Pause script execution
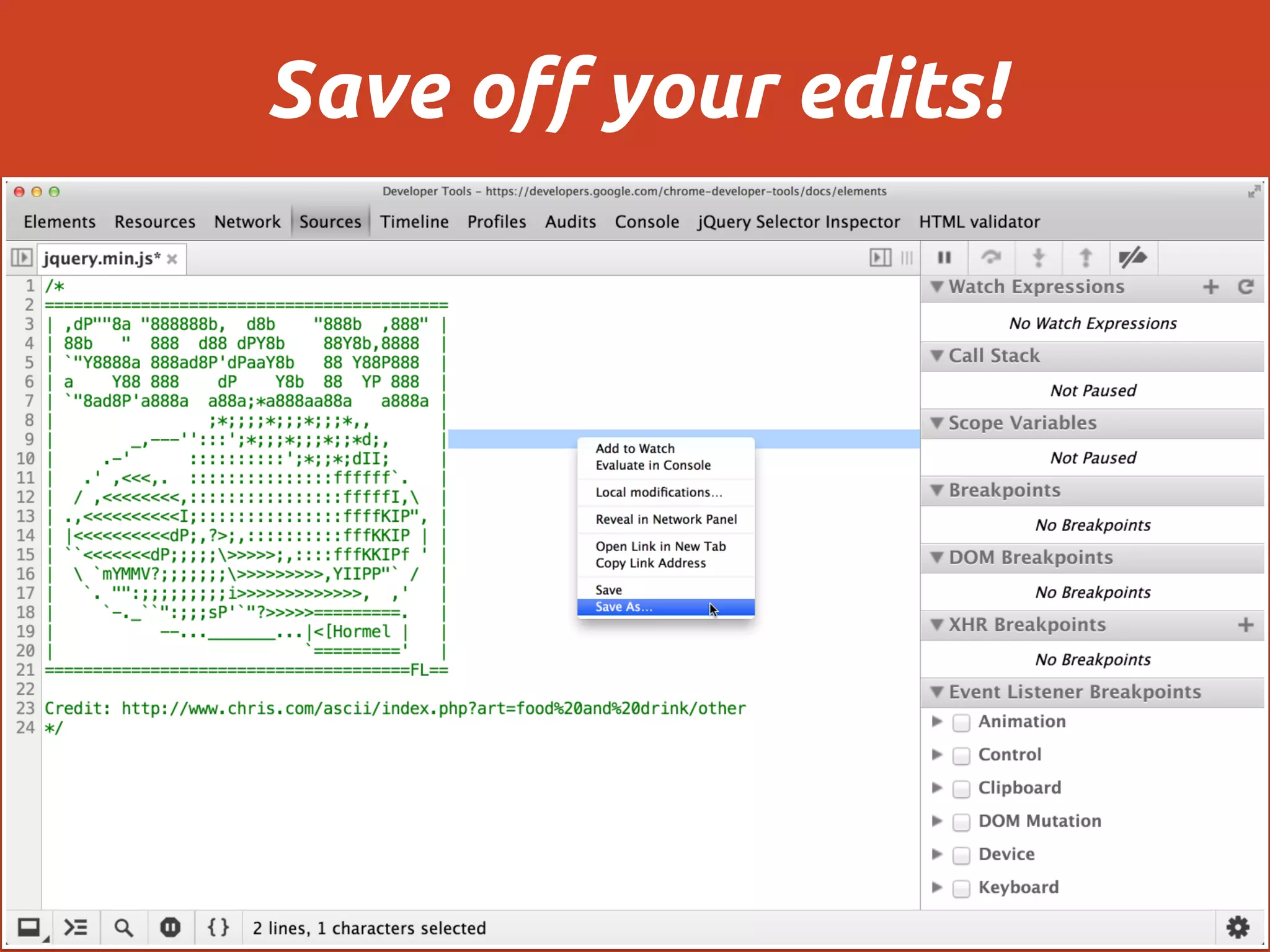1270x952 pixels. [x=944, y=257]
